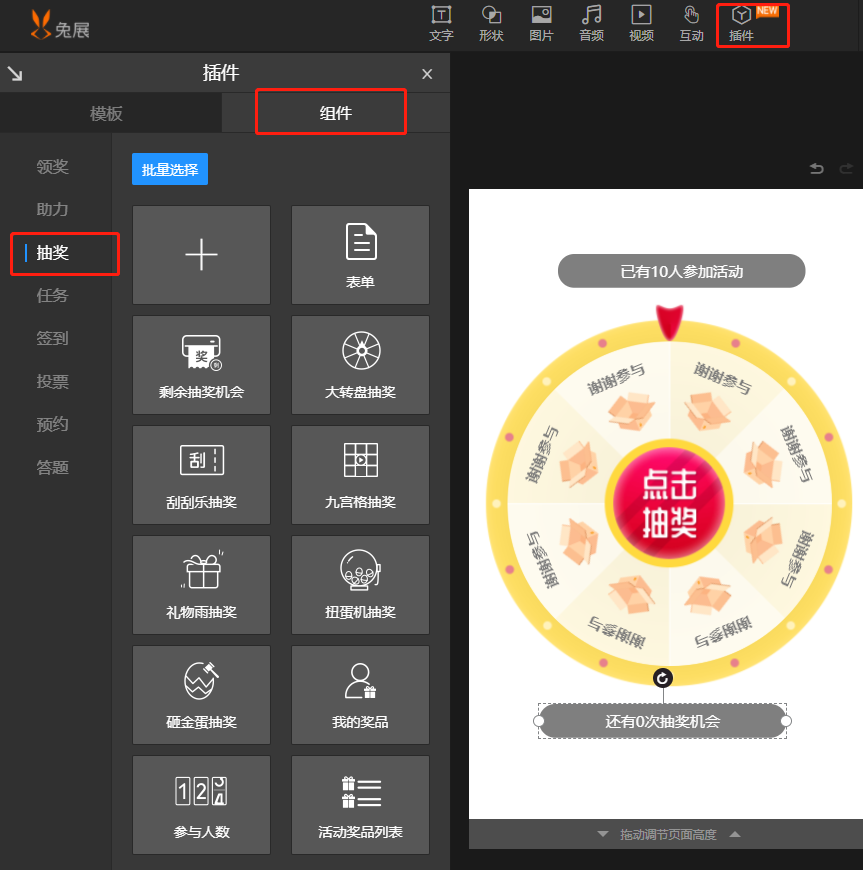Open the 文字 text tool
The width and height of the screenshot is (863, 870).
click(441, 24)
